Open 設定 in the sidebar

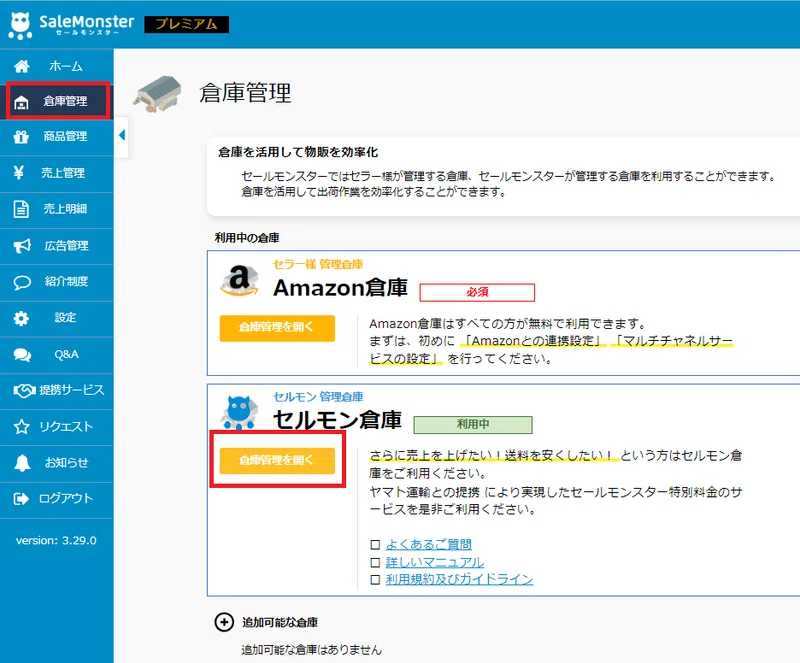click(x=65, y=317)
